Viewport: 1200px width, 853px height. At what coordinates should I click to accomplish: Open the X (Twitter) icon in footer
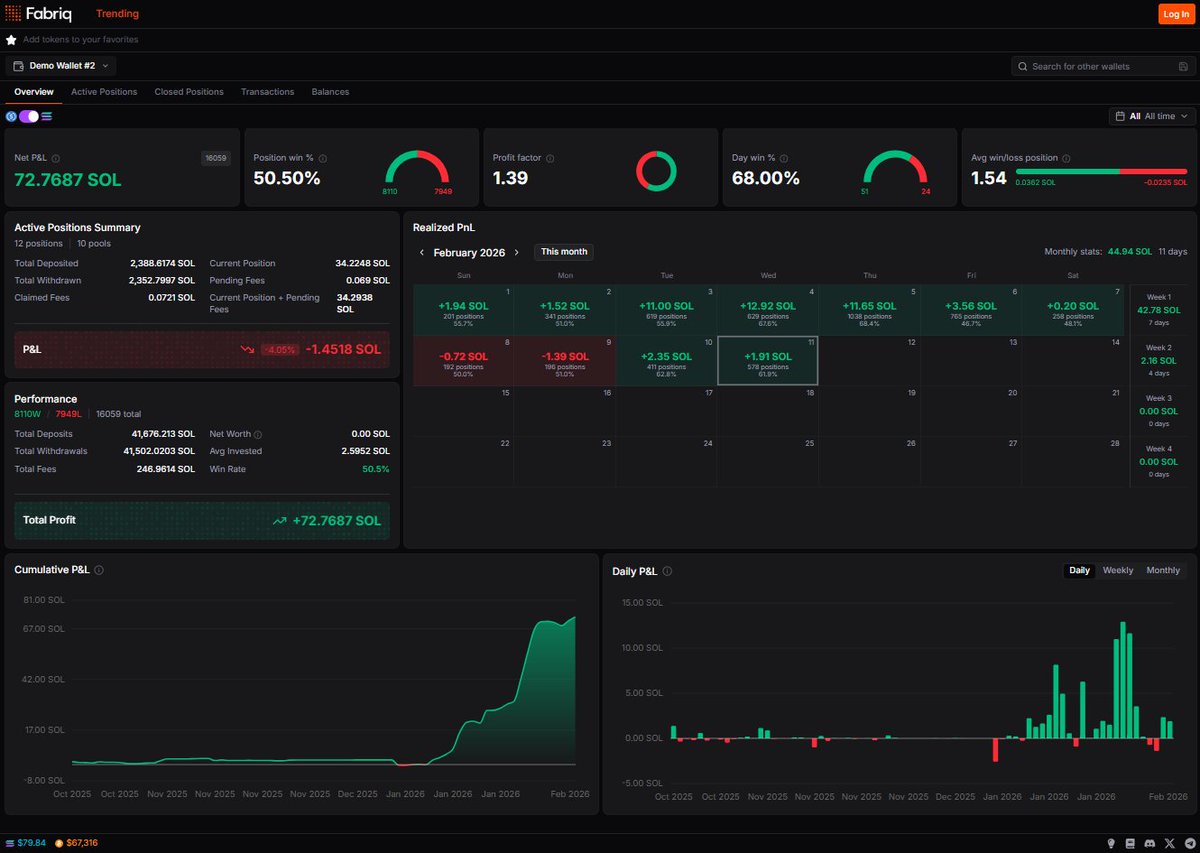pos(1169,843)
